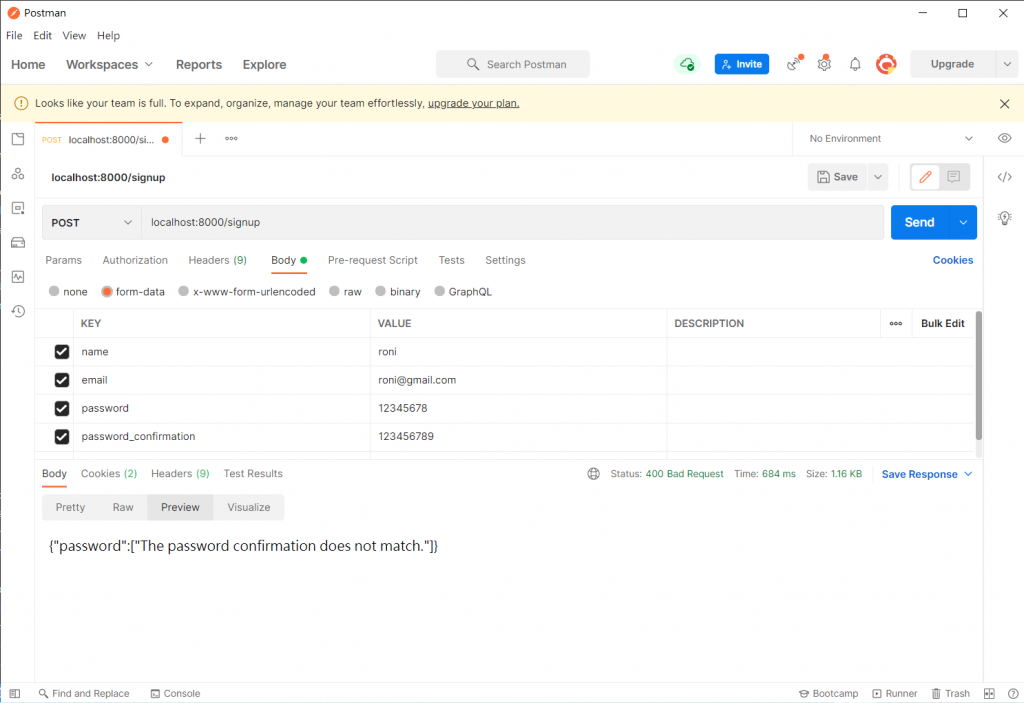Screen dimensions: 1024x703
Task: Click the request URL field
Action: (513, 222)
